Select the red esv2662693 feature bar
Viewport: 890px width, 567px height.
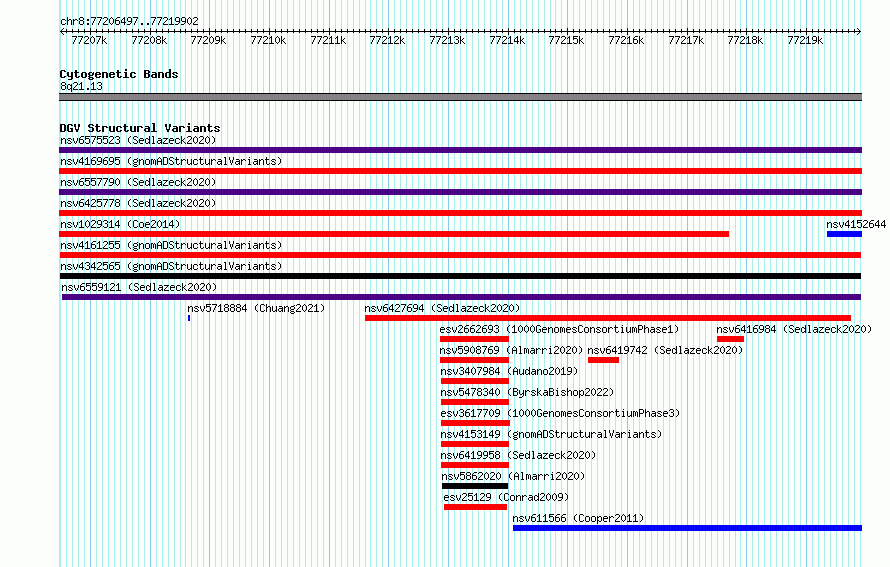tap(474, 339)
